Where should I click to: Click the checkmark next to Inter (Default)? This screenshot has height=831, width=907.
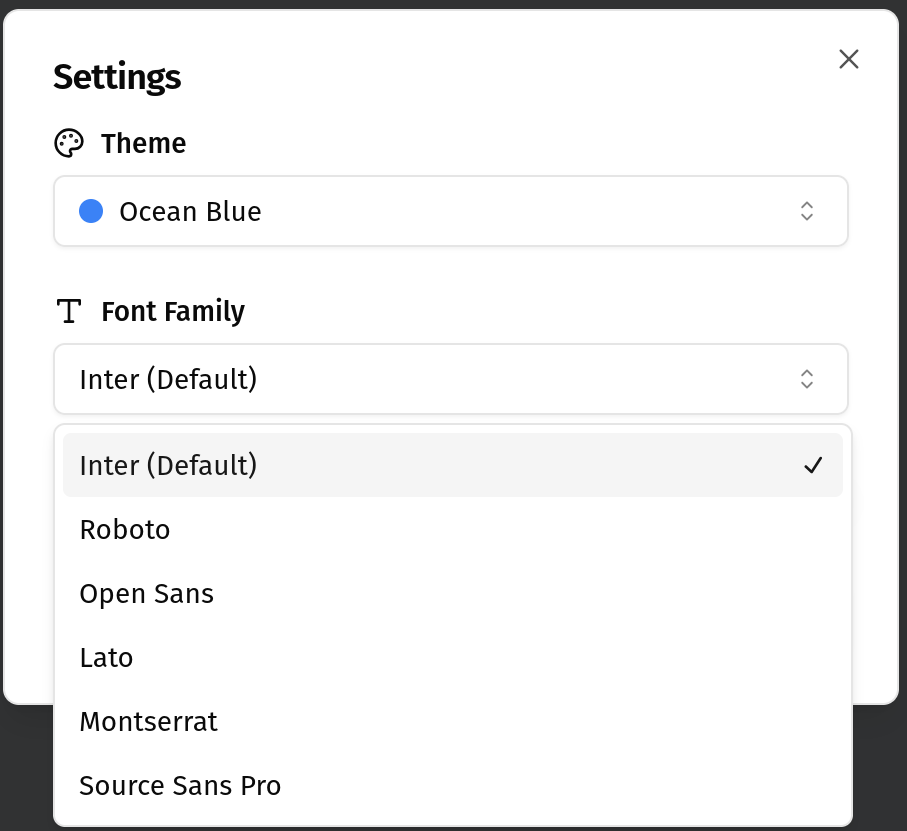pos(813,465)
